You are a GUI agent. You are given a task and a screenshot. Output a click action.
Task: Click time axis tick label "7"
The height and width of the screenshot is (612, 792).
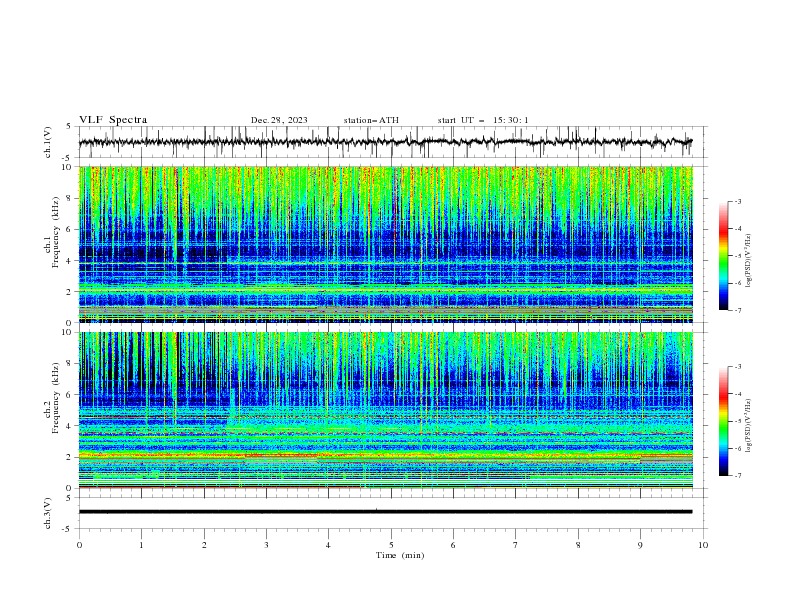click(516, 545)
